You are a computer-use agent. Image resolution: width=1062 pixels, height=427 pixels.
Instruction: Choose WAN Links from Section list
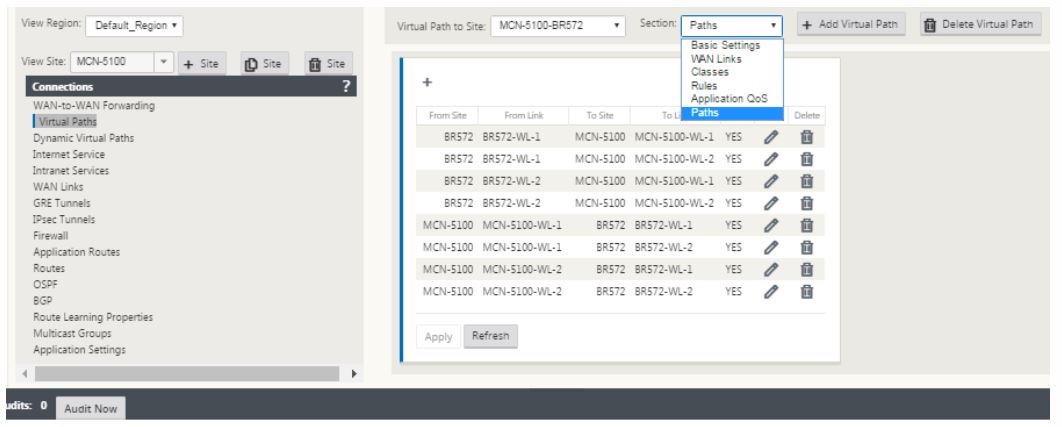[716, 59]
